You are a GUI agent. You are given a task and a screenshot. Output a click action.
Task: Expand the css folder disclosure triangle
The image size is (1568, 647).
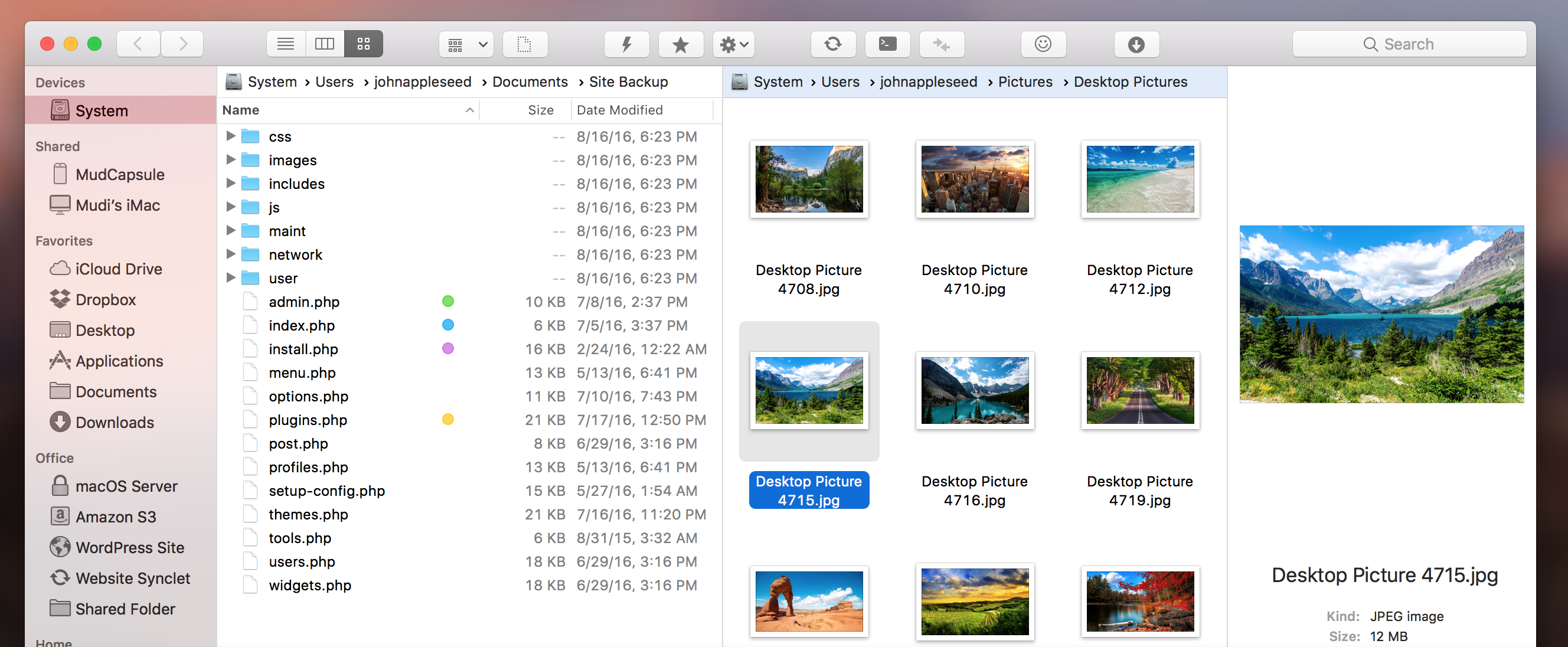tap(231, 136)
